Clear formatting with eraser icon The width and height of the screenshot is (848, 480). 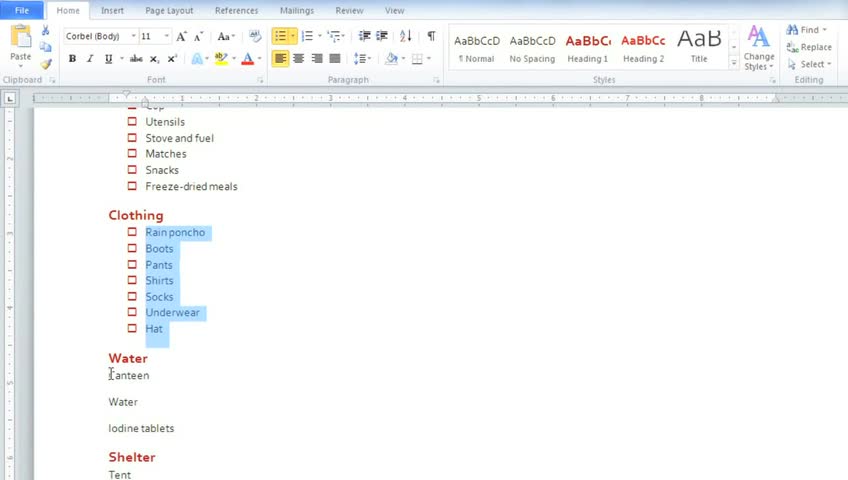[x=255, y=36]
